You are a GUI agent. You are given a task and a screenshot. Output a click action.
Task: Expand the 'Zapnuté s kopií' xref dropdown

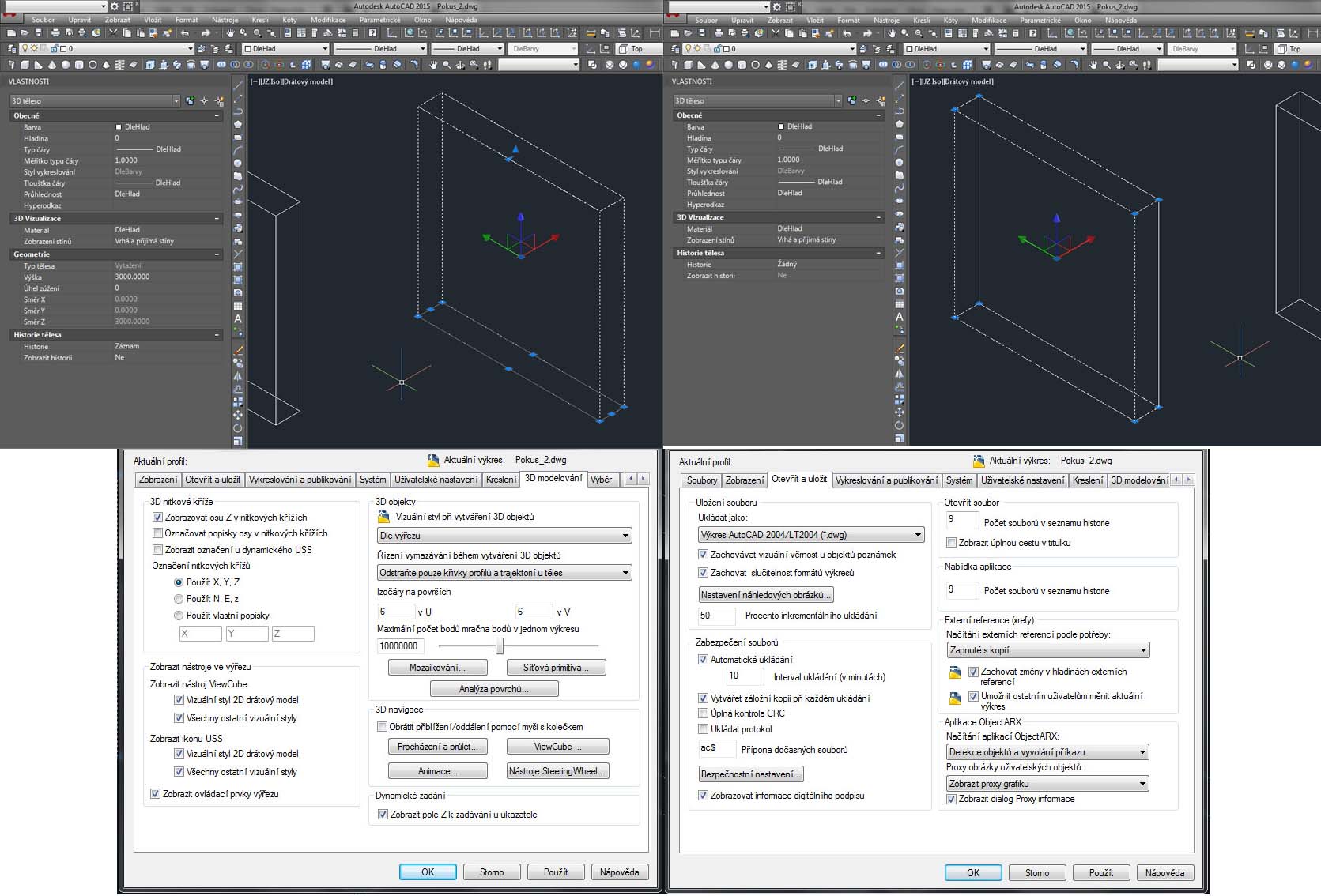coord(1047,650)
